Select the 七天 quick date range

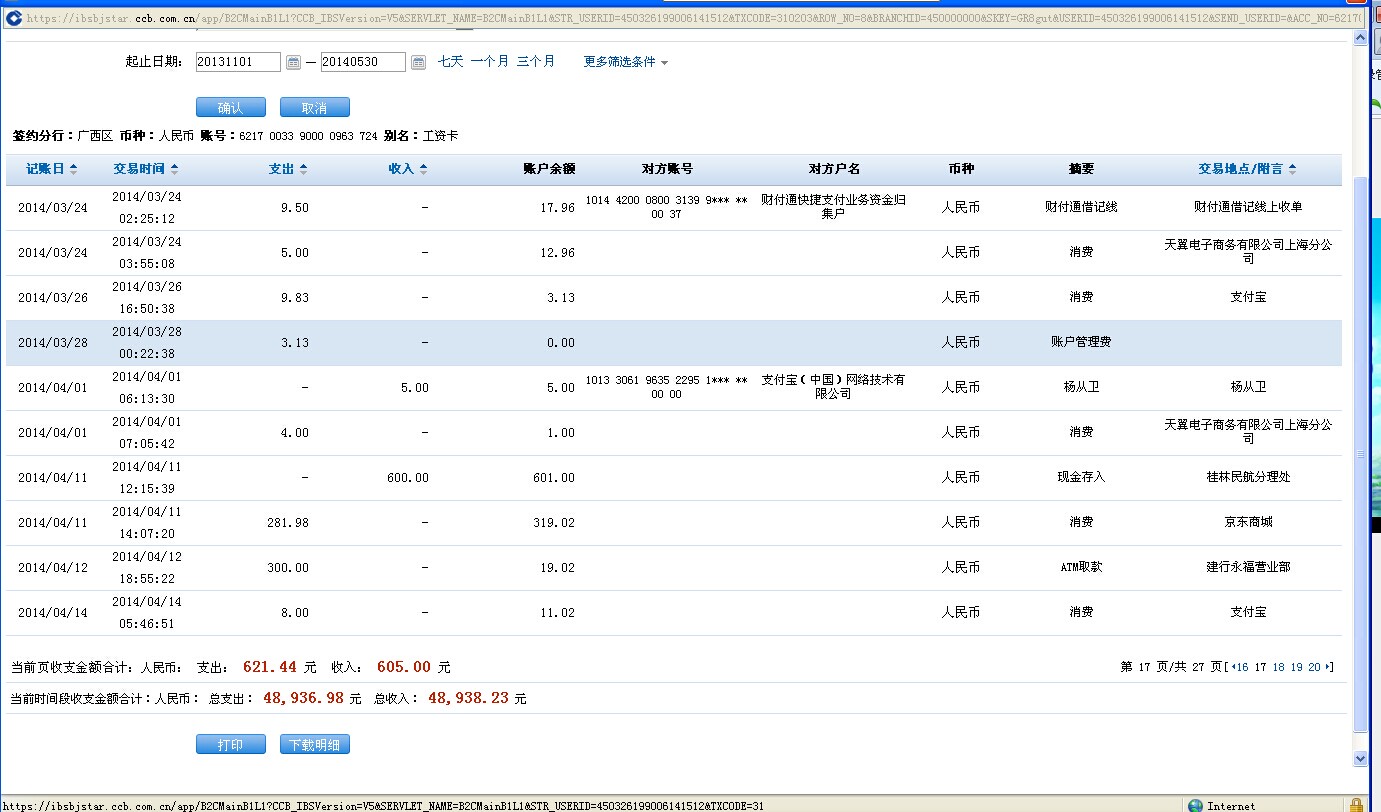pos(450,62)
